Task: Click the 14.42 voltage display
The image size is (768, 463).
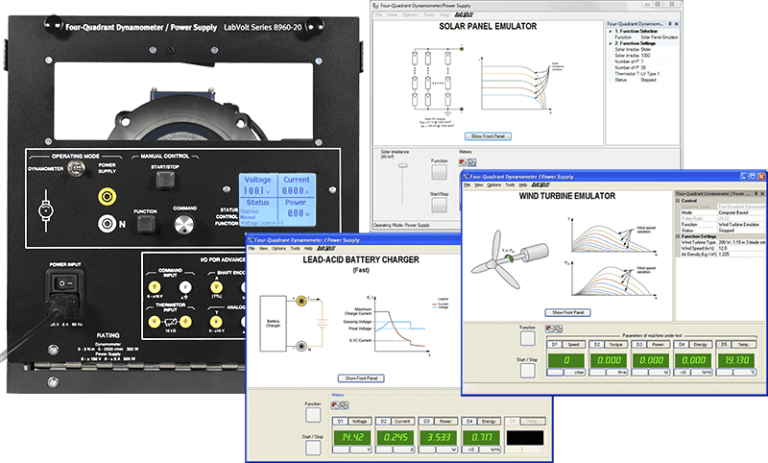Action: 352,438
